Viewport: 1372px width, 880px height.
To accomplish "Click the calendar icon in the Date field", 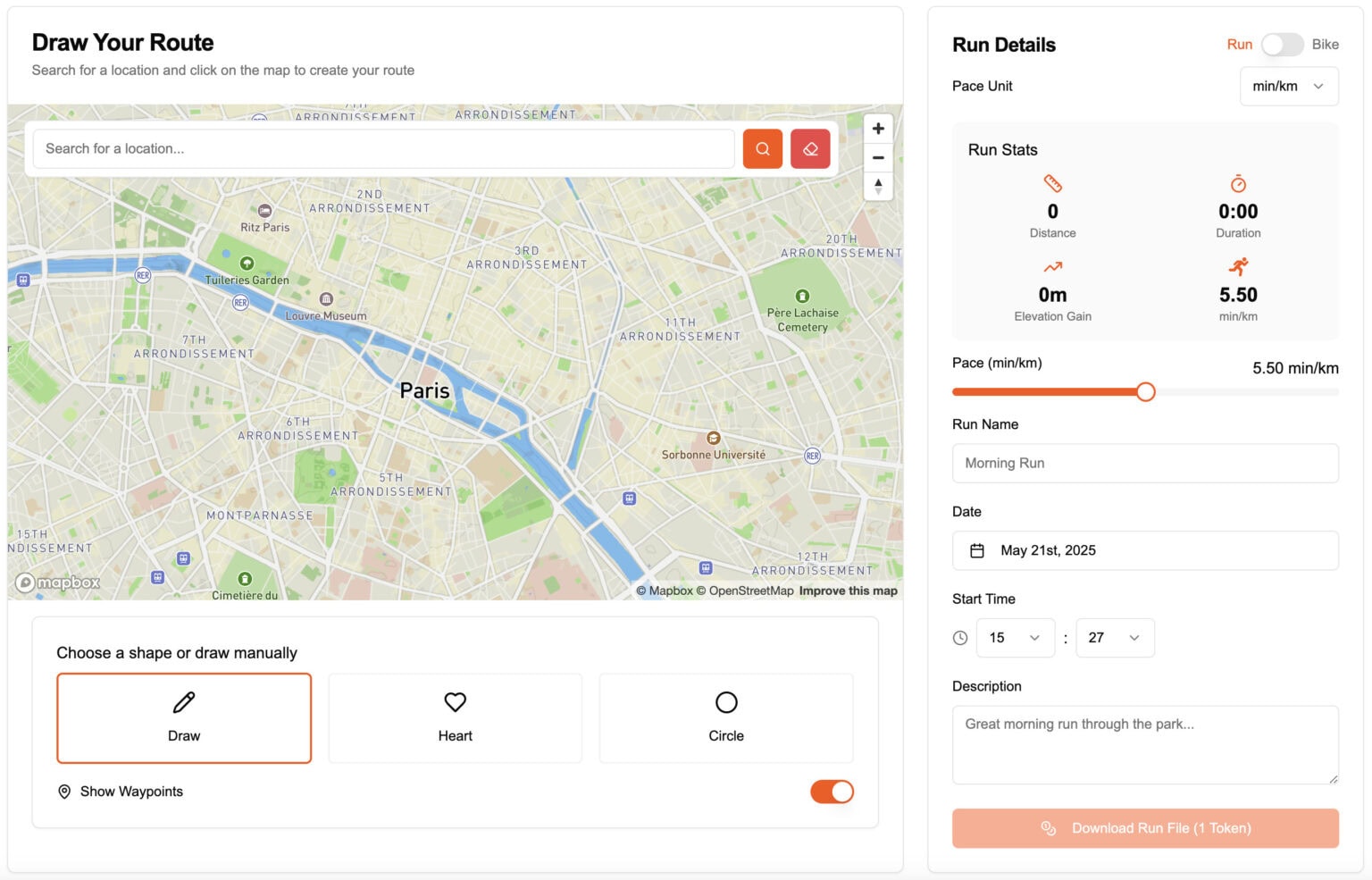I will (x=977, y=550).
